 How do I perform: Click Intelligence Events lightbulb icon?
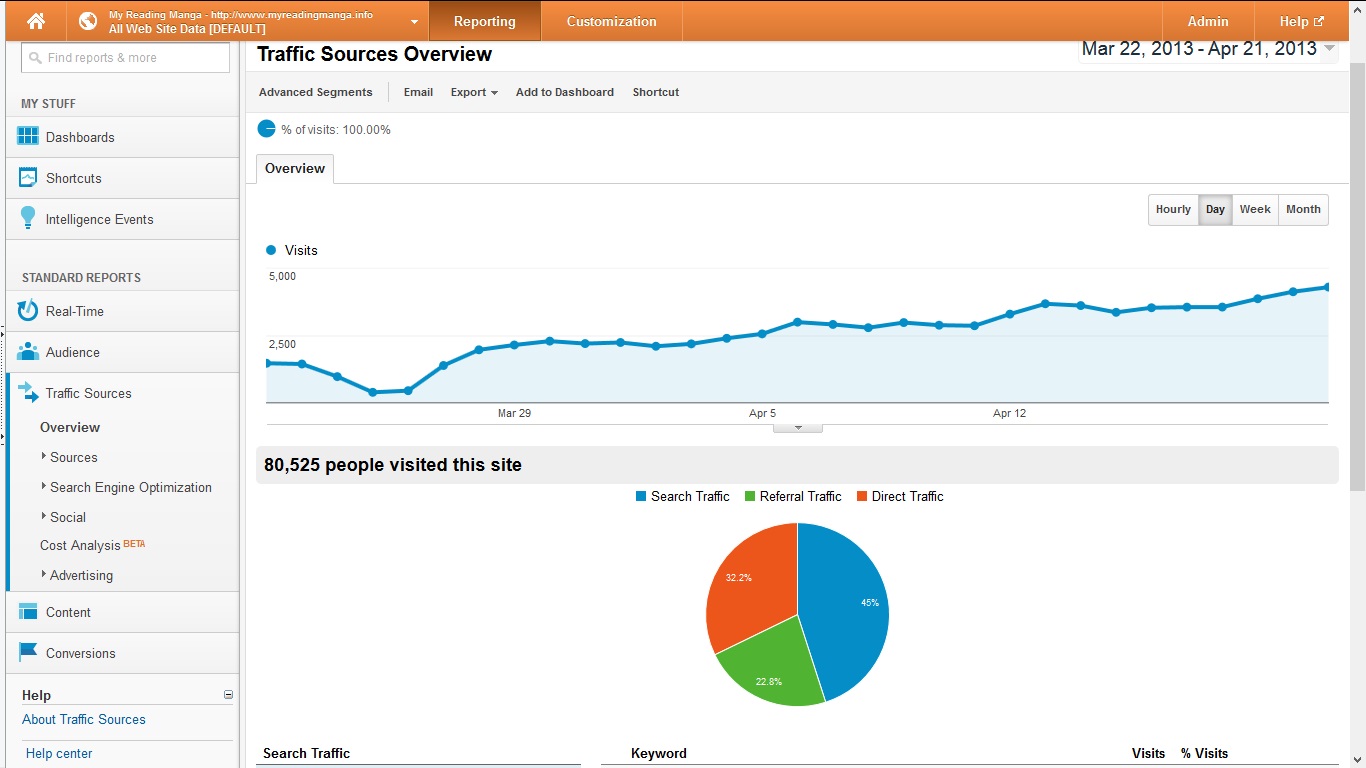28,218
